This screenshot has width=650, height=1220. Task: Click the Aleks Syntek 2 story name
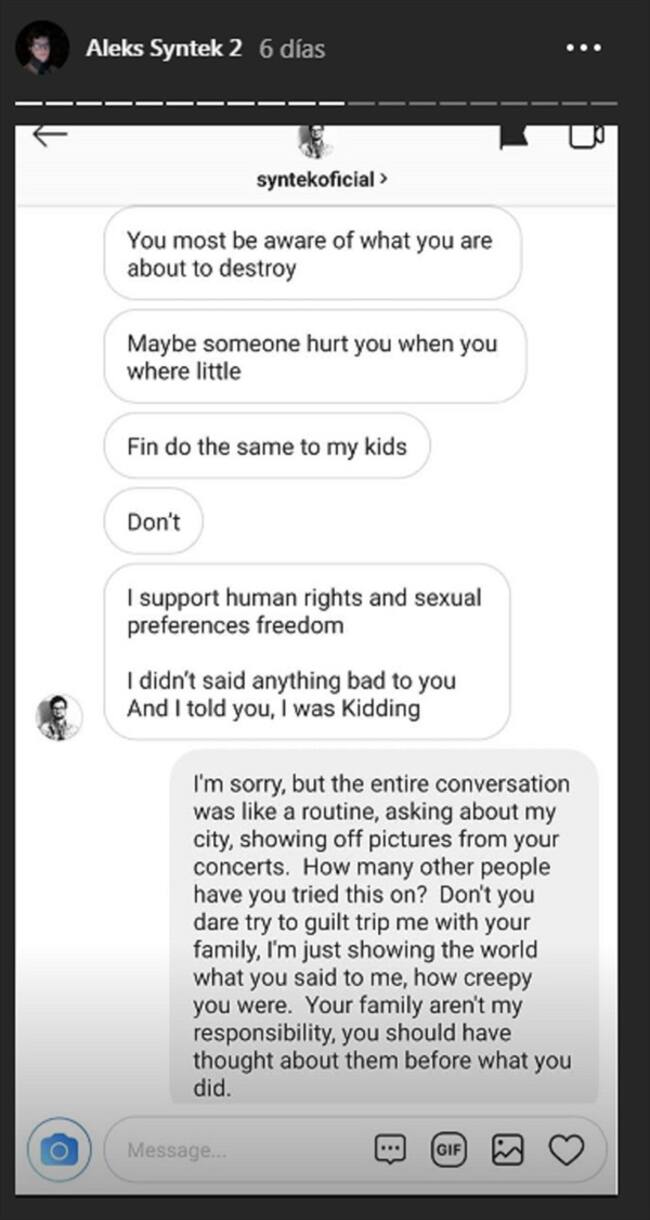coord(164,48)
